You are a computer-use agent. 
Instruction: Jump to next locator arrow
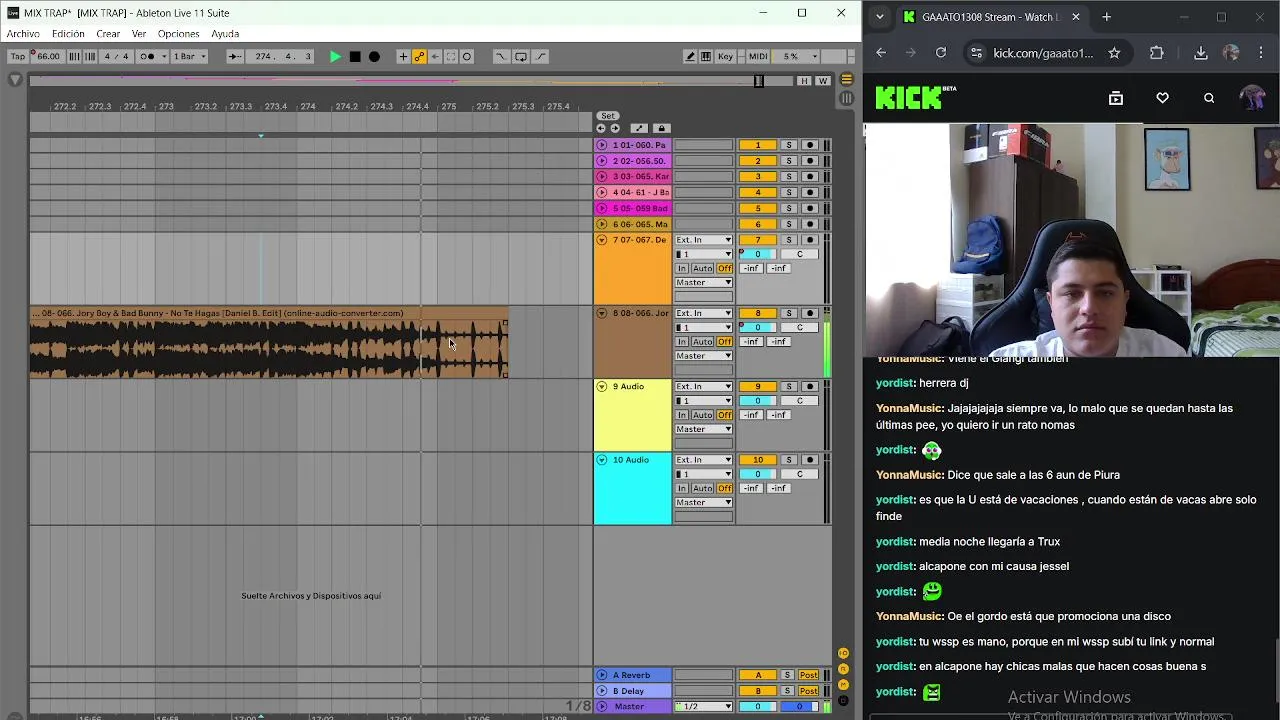(613, 128)
